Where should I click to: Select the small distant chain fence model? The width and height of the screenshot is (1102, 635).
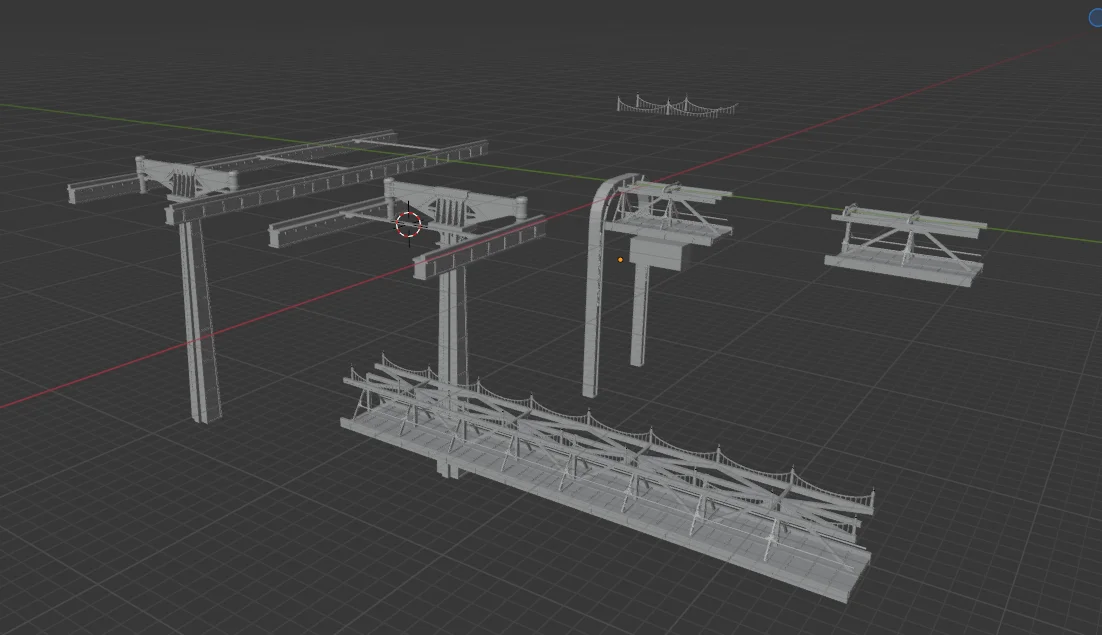(x=678, y=107)
